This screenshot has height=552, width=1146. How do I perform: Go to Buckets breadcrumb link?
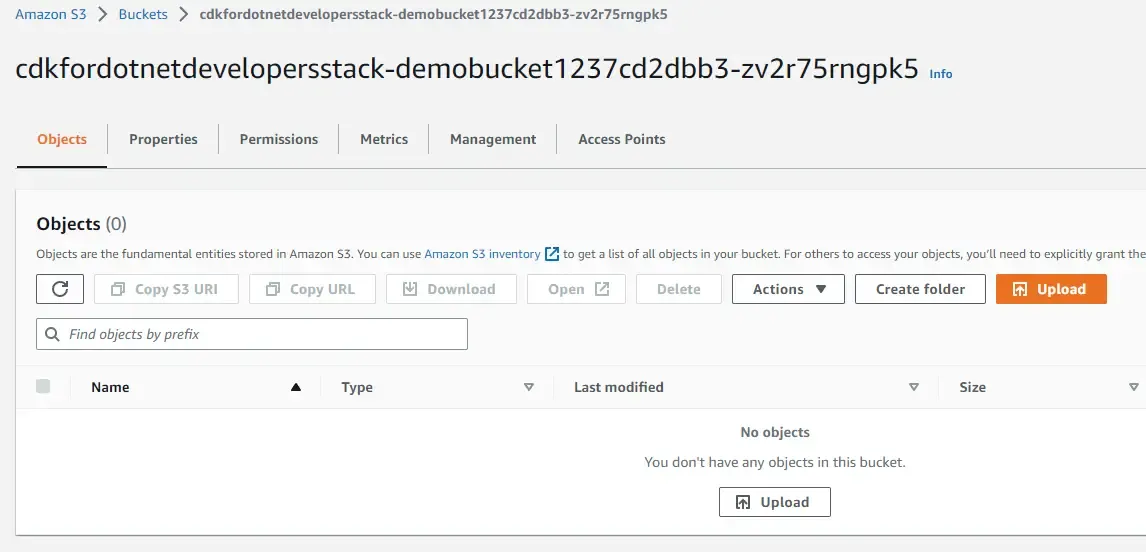pos(143,14)
